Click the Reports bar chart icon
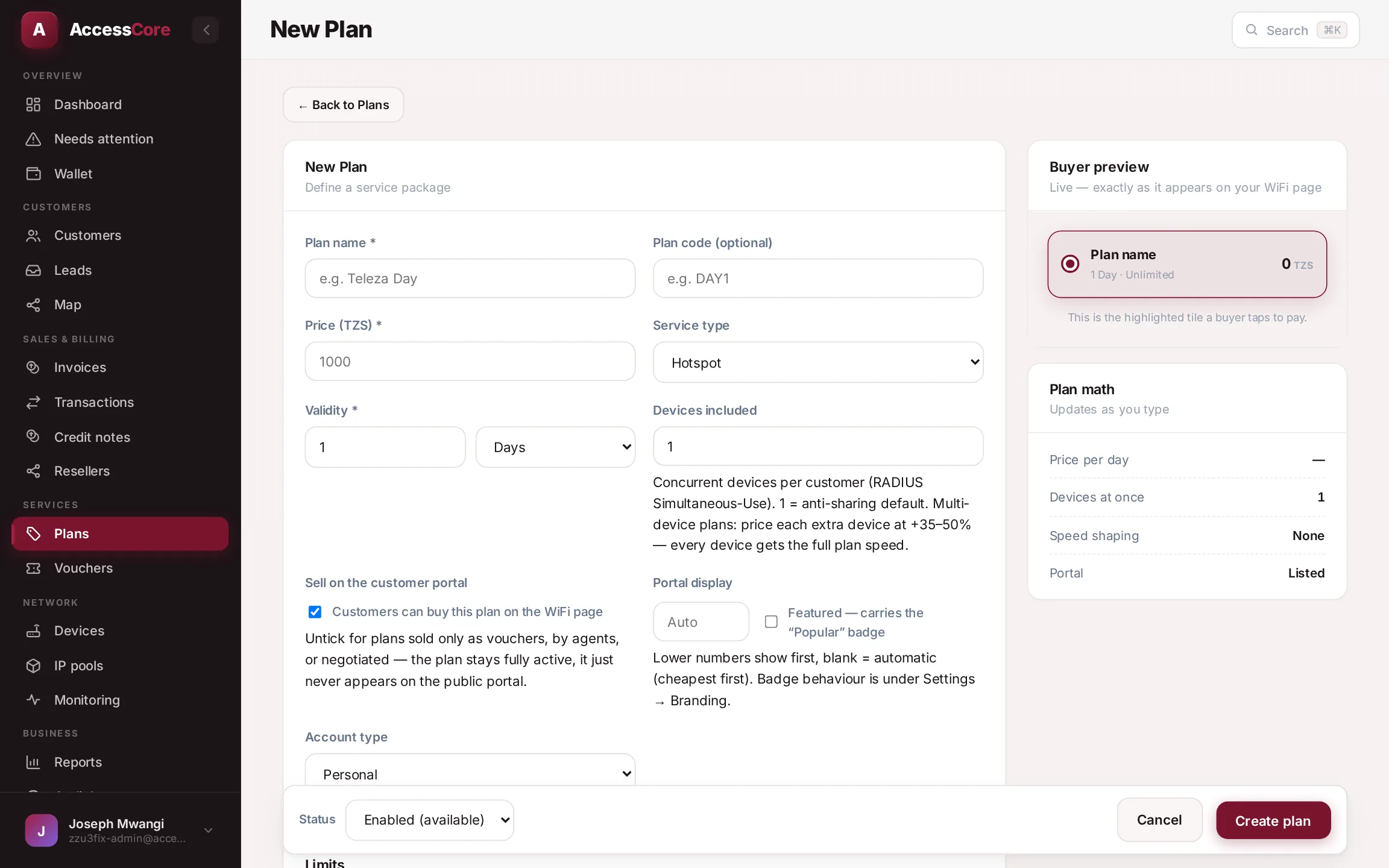The width and height of the screenshot is (1389, 868). [33, 762]
